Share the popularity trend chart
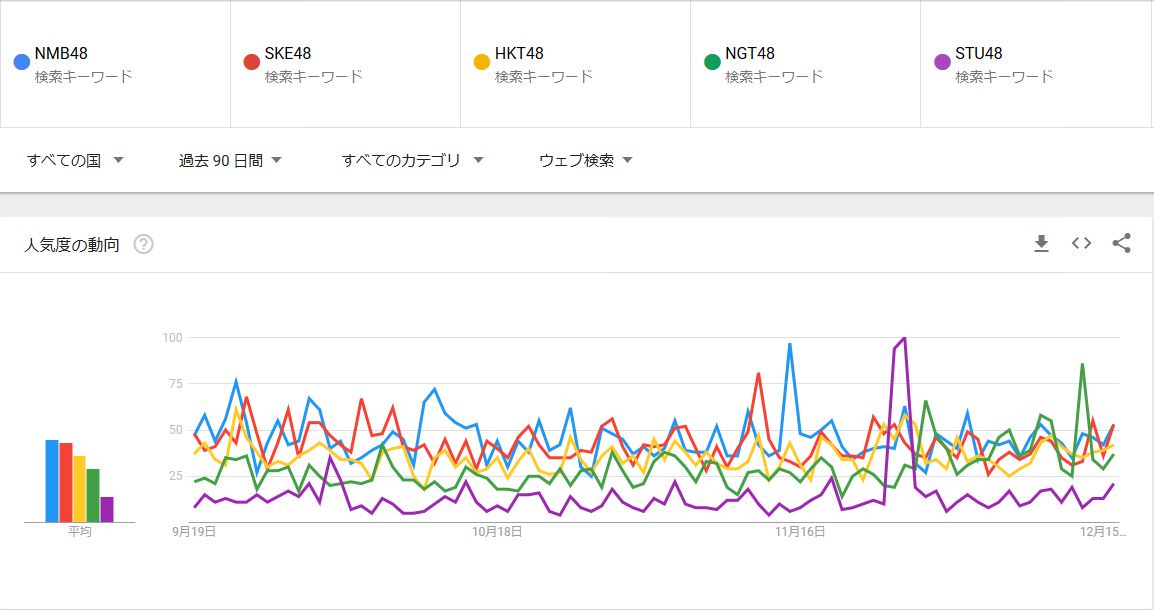The image size is (1154, 610). [1122, 244]
